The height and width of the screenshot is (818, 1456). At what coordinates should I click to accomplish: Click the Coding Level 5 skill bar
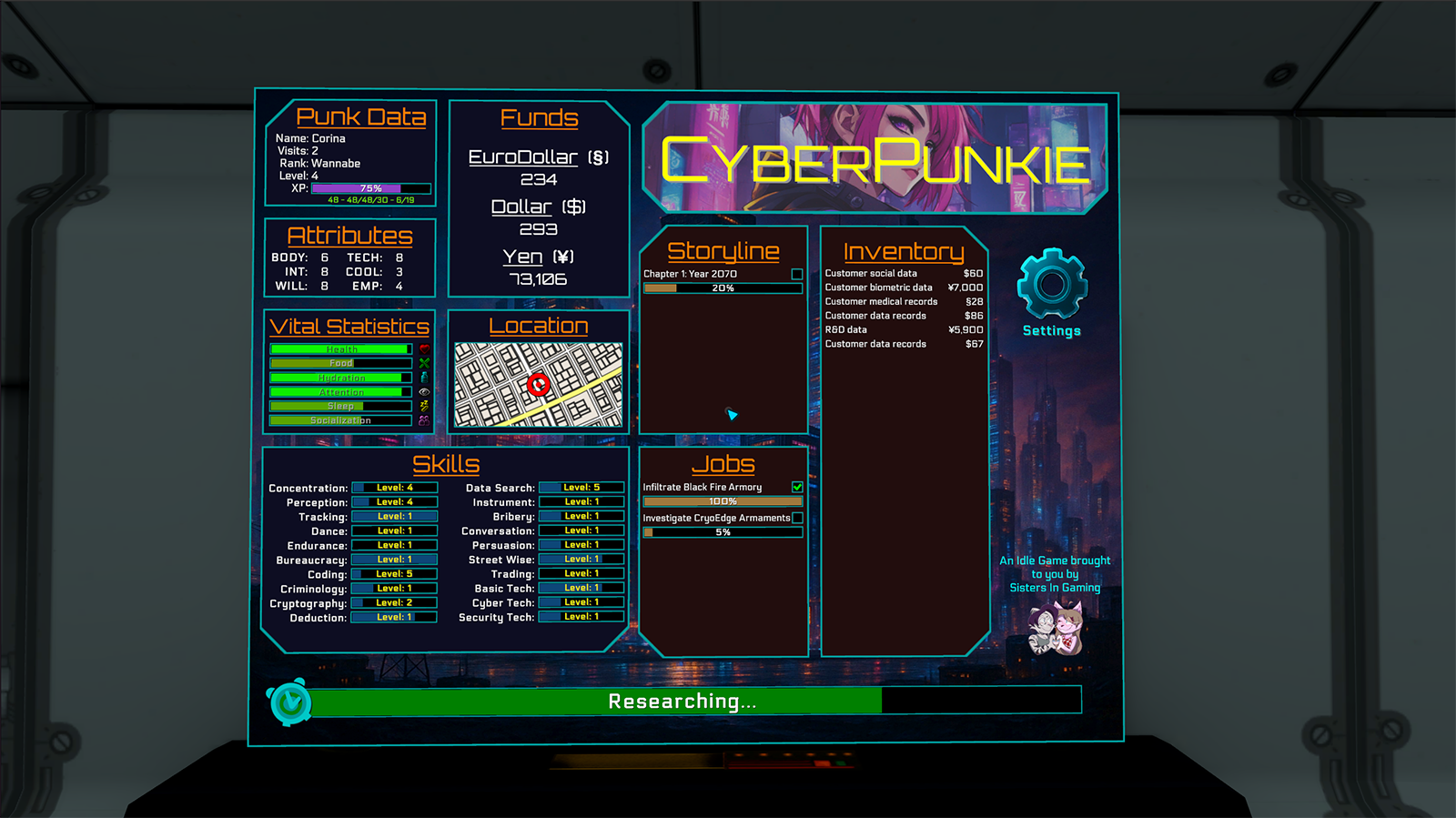pos(395,574)
